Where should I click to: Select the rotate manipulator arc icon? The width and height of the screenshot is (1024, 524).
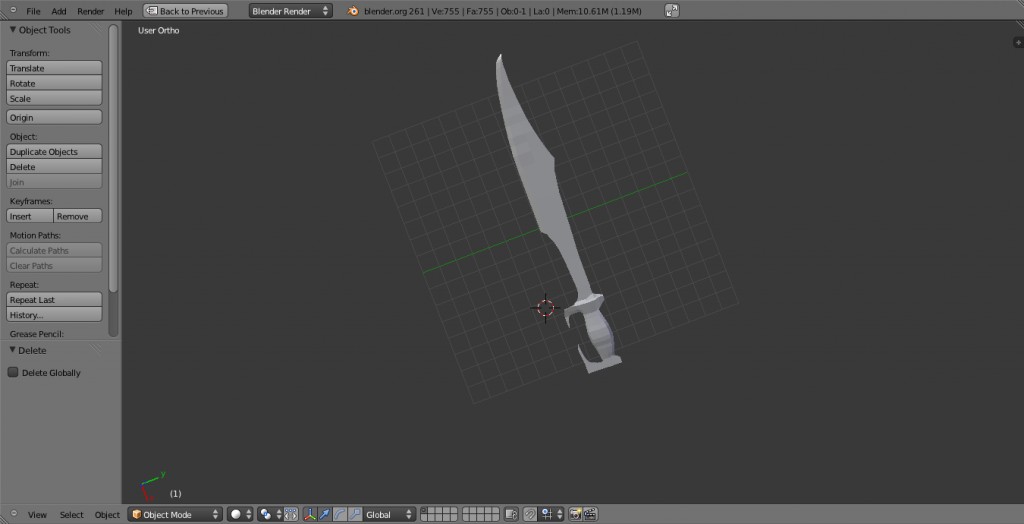point(340,514)
